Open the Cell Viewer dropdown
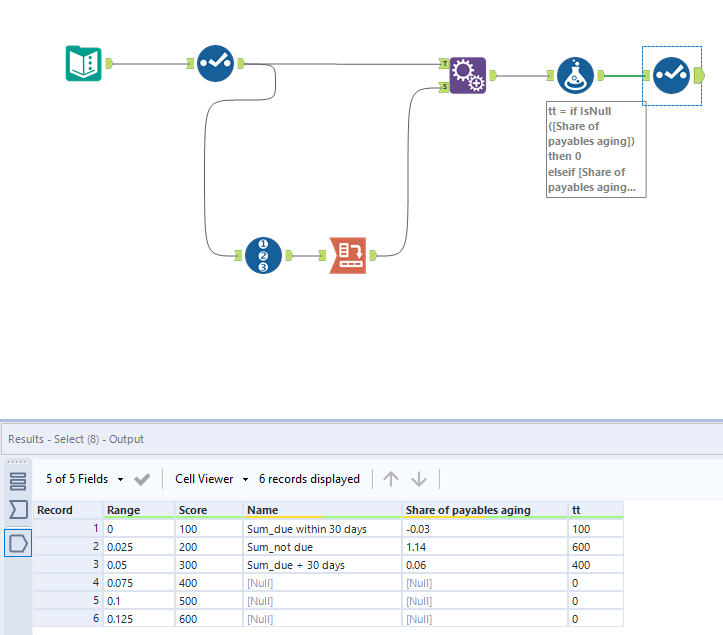This screenshot has height=635, width=723. click(212, 479)
